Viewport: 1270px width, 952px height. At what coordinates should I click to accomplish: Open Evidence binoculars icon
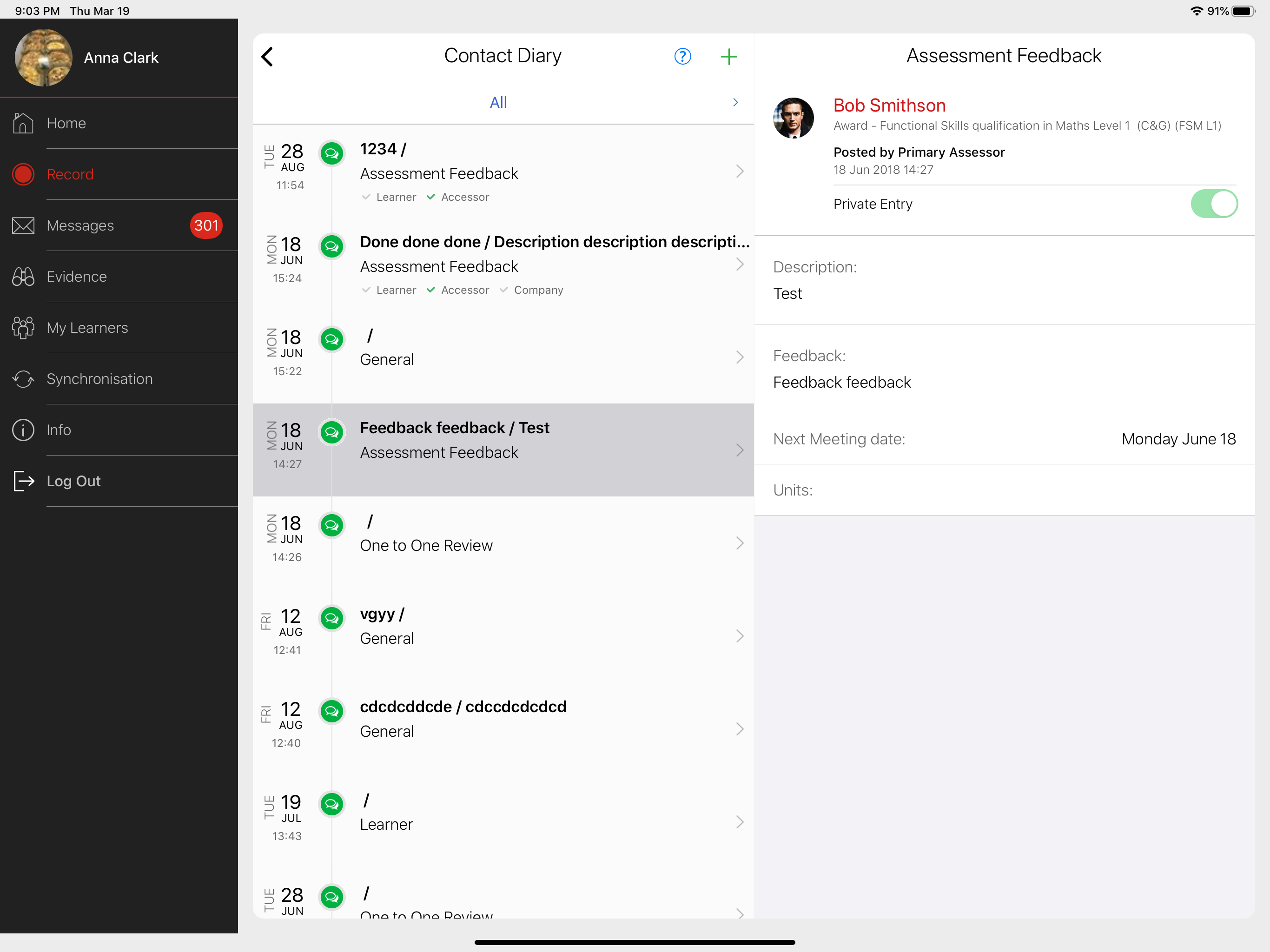[23, 277]
